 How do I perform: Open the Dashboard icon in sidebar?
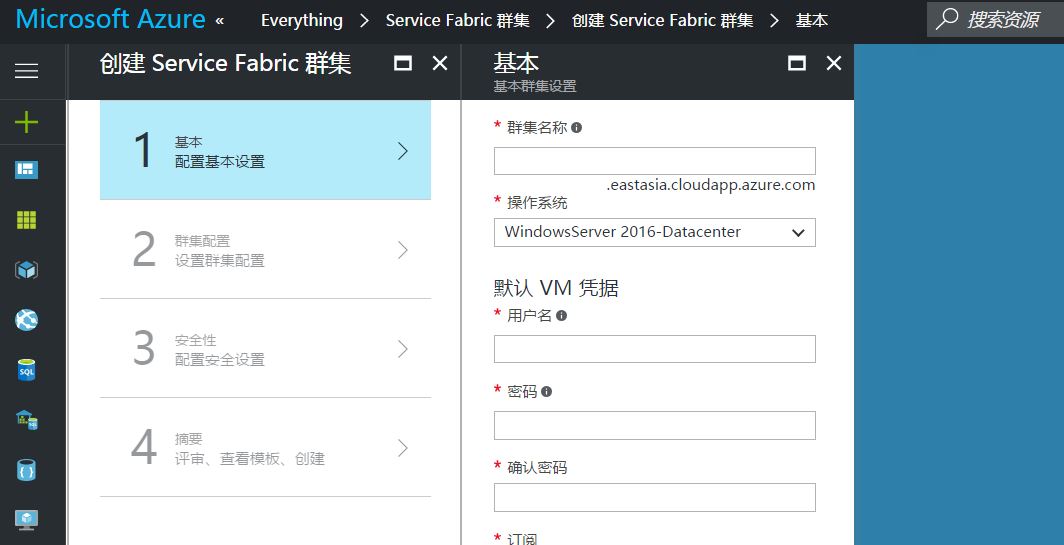26,170
